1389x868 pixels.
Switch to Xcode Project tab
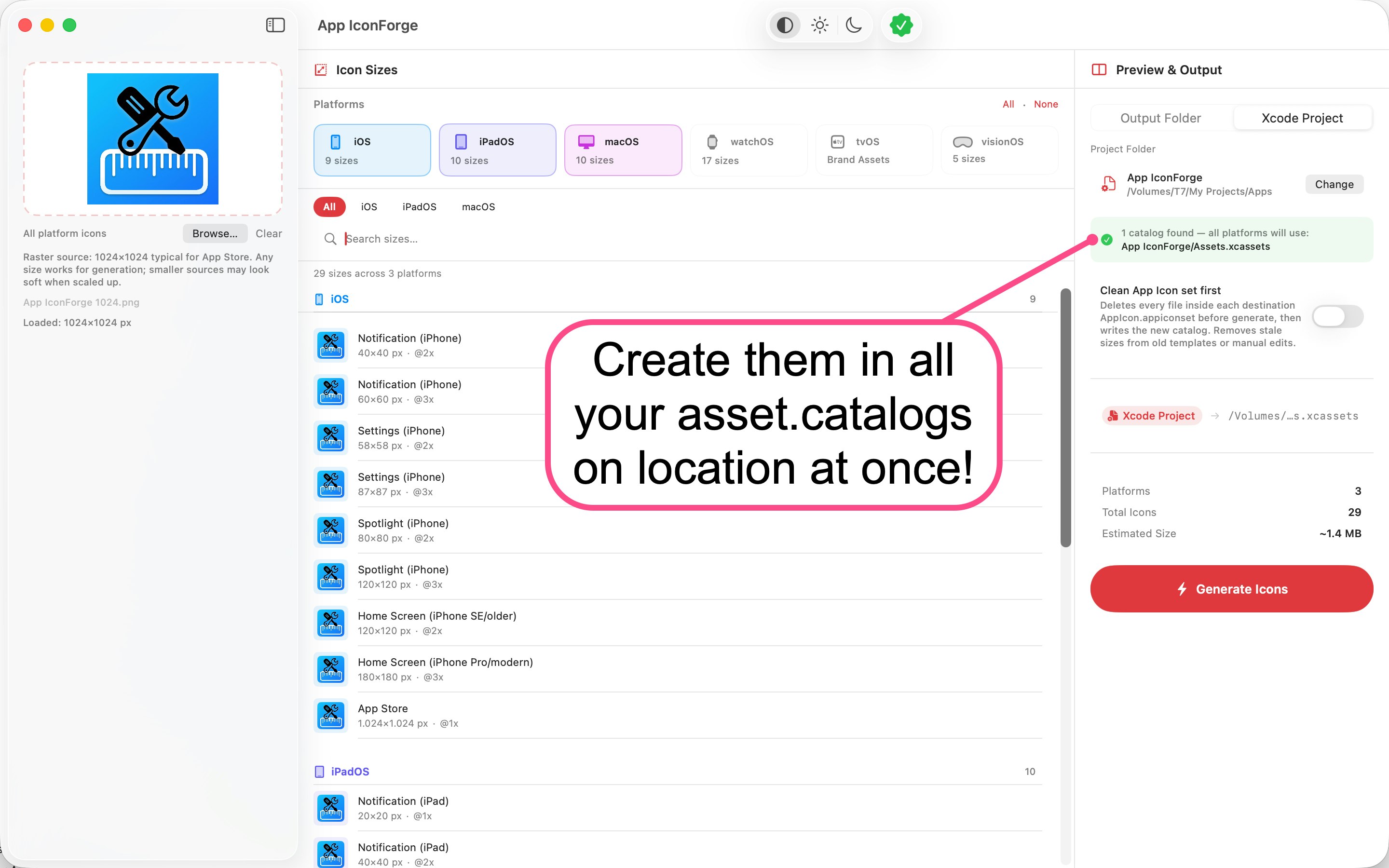(1302, 118)
